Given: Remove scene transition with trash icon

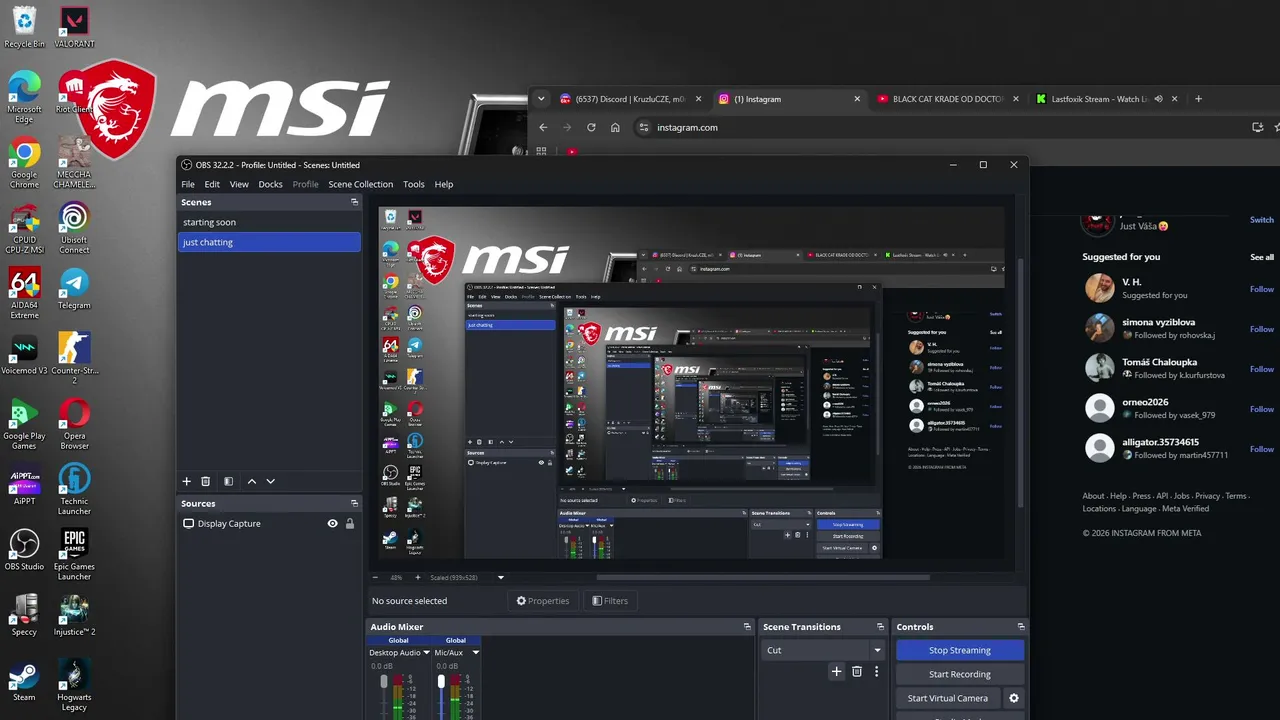Looking at the screenshot, I should pyautogui.click(x=857, y=672).
